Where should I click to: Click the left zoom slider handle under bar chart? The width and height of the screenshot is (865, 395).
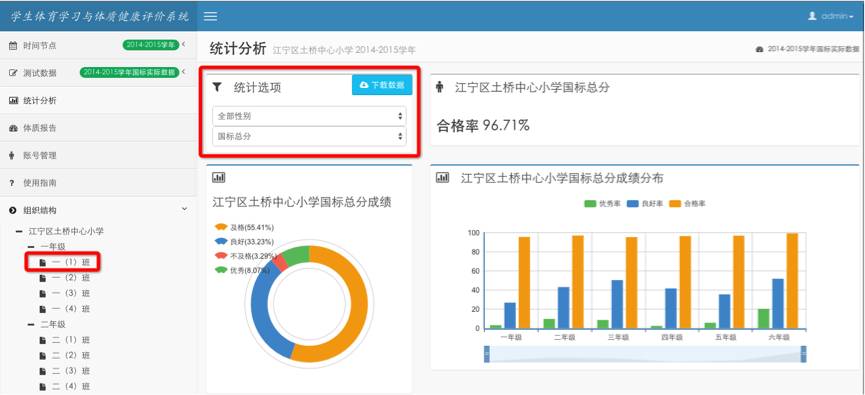(487, 354)
